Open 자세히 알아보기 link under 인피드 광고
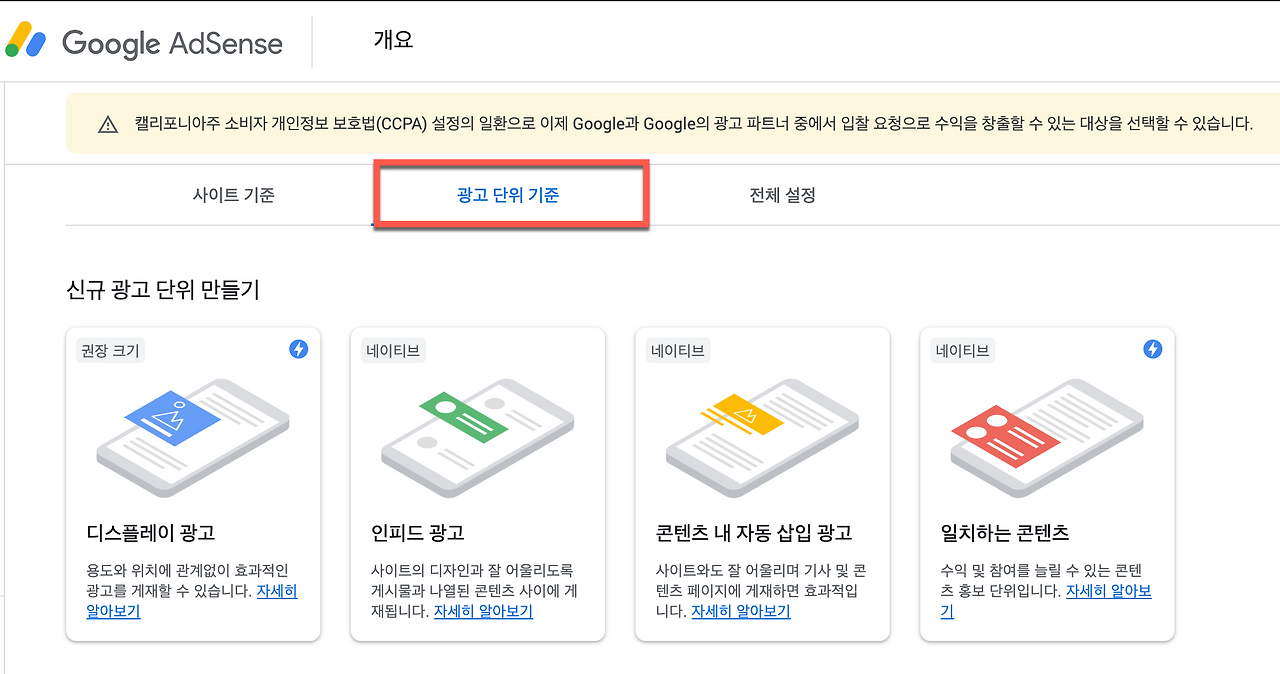The image size is (1280, 674). 483,611
